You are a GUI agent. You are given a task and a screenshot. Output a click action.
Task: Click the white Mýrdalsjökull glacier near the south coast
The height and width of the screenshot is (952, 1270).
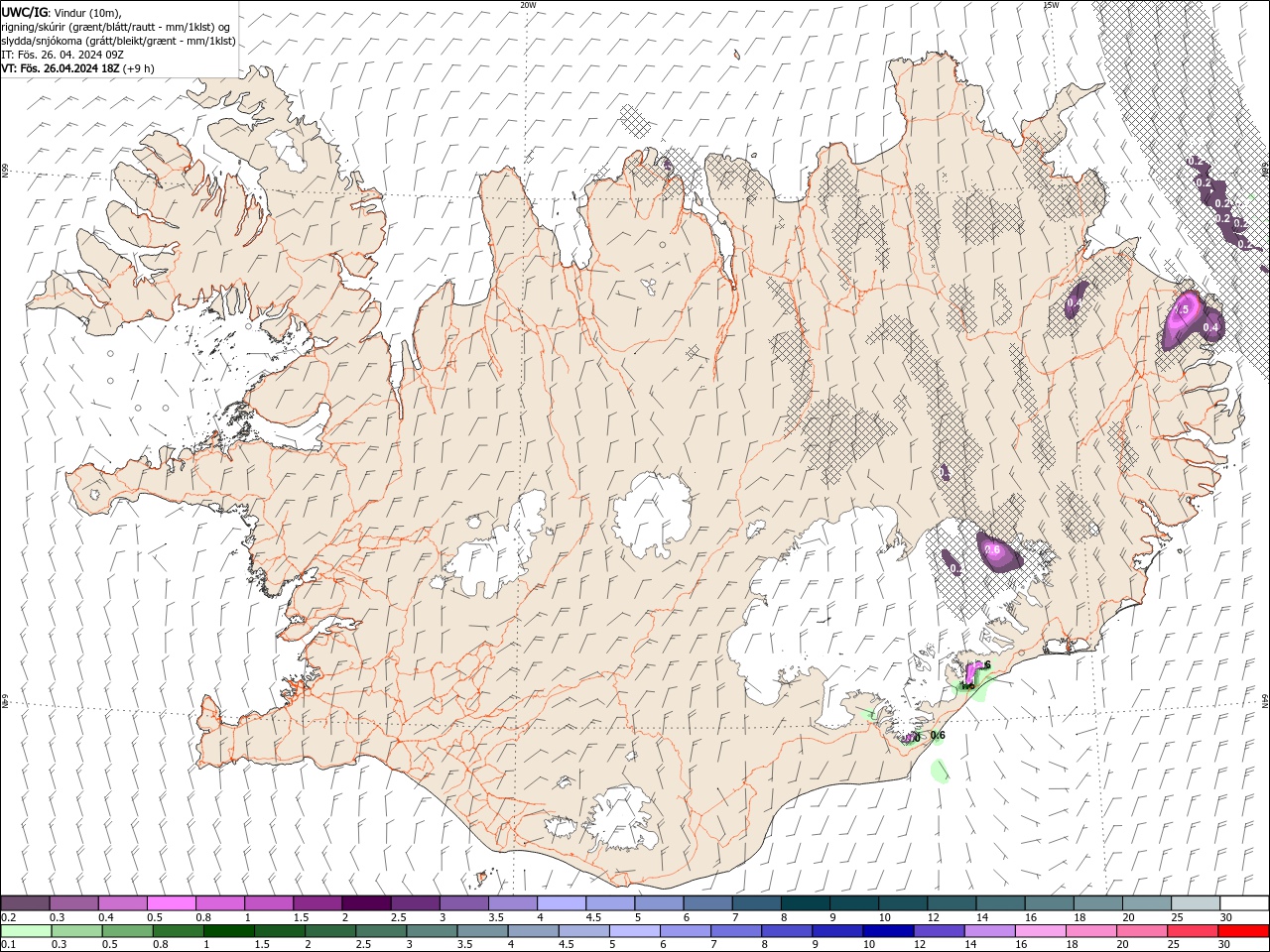pos(620,818)
